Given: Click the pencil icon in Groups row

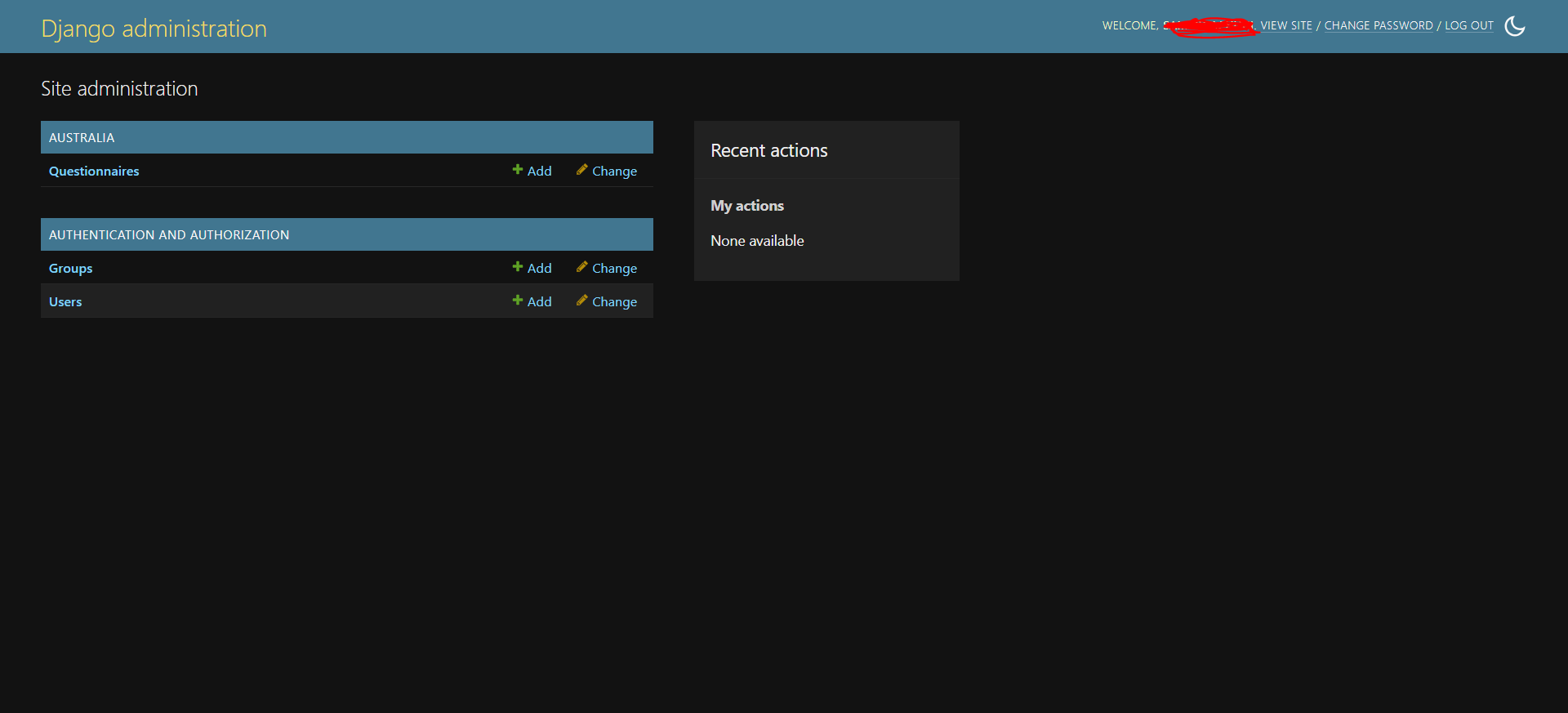Looking at the screenshot, I should 581,267.
